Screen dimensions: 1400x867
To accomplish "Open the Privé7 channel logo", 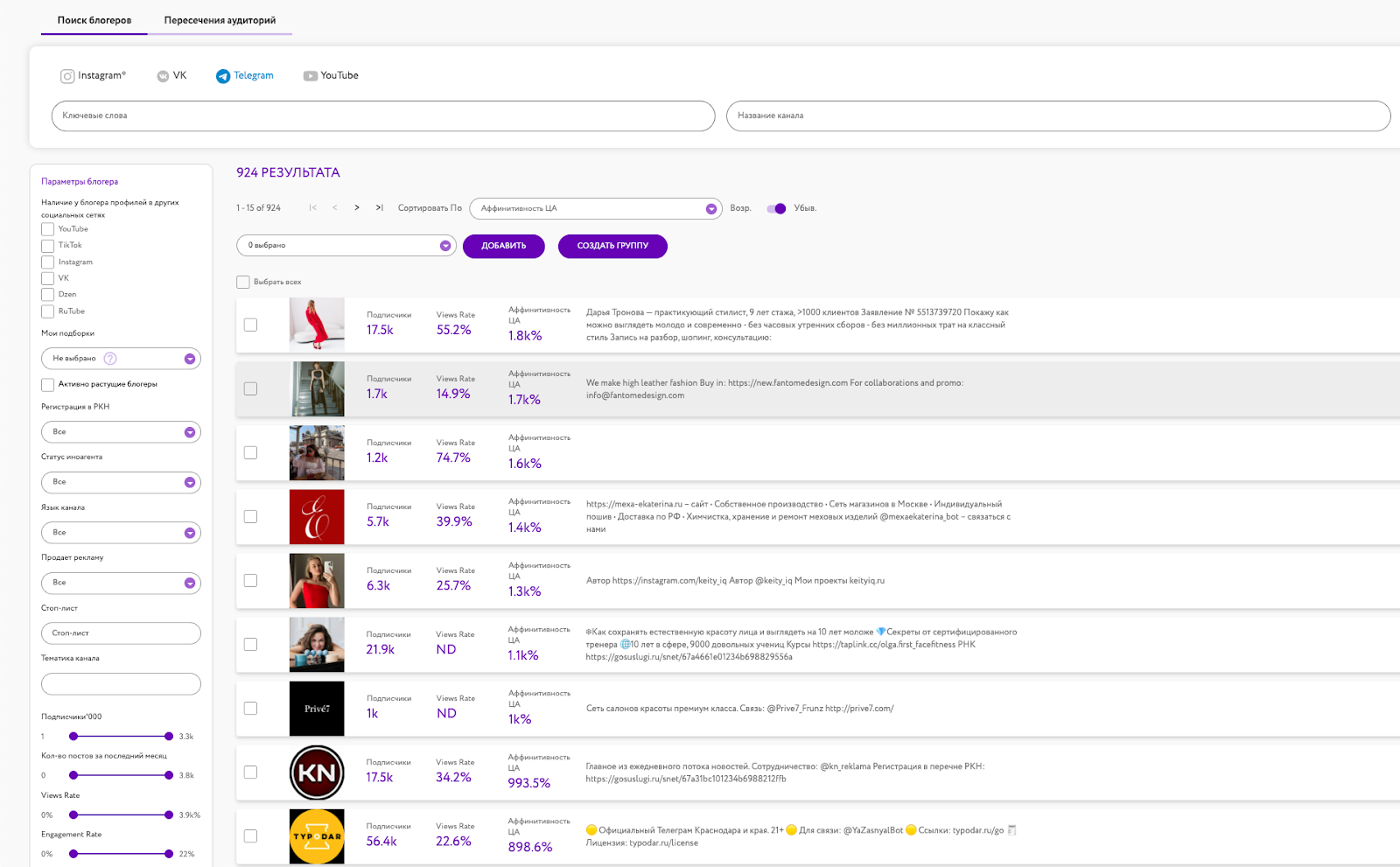I will pyautogui.click(x=317, y=709).
